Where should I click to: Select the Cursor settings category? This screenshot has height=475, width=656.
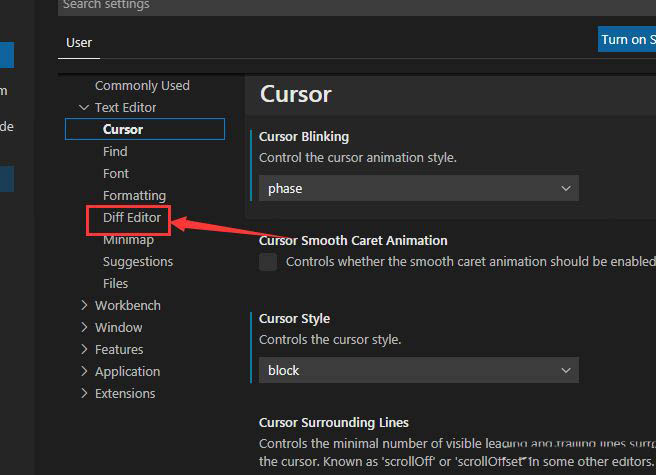pos(123,129)
